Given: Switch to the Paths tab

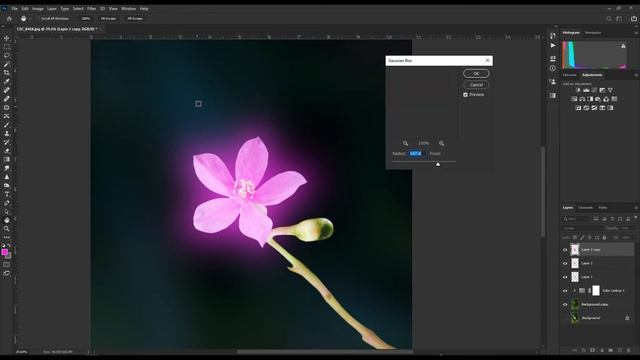Looking at the screenshot, I should 603,208.
